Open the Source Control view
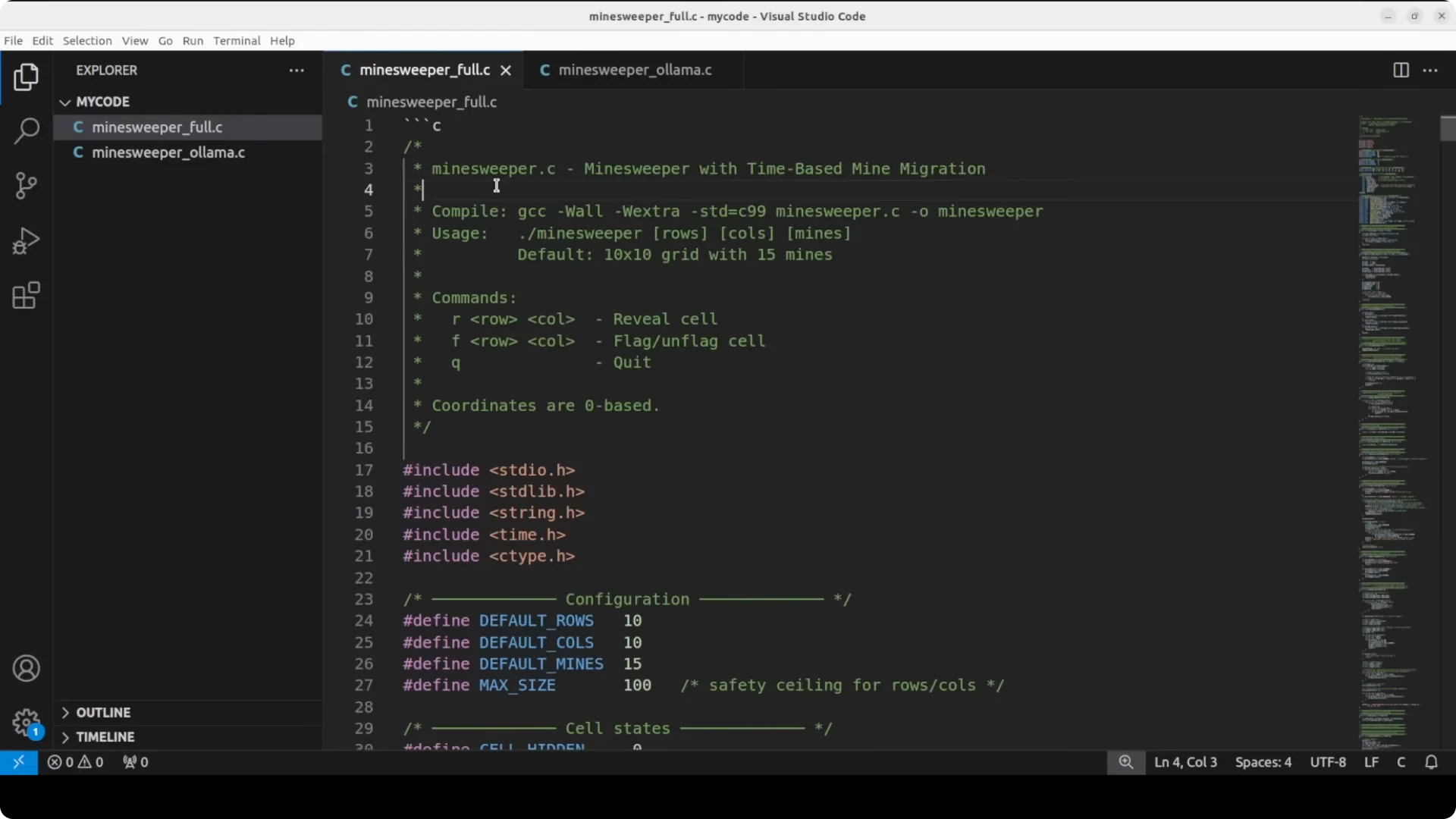The image size is (1456, 819). point(26,186)
